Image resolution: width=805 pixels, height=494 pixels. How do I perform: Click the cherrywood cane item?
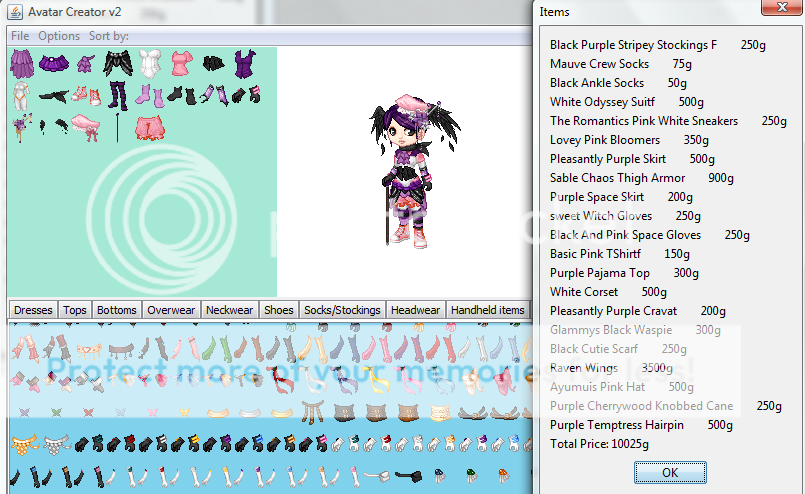118,127
